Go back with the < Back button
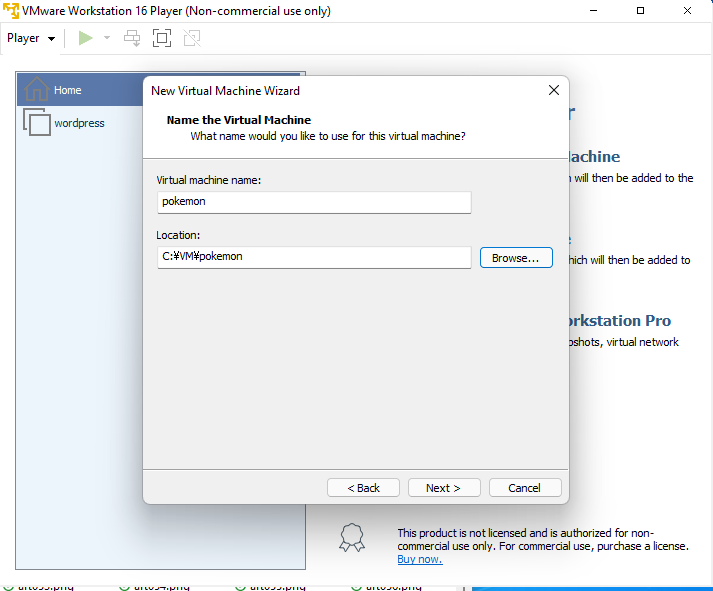The image size is (713, 591). pos(363,488)
